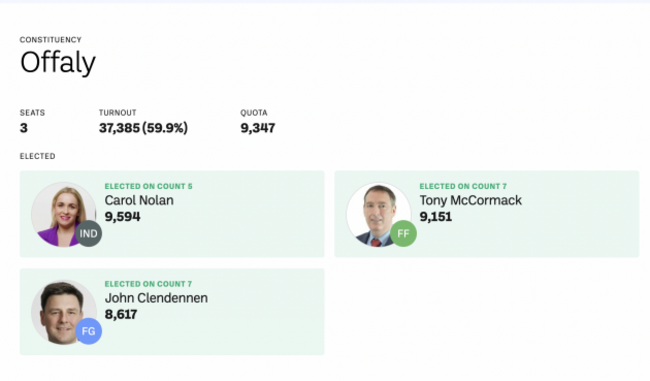The image size is (650, 381).
Task: Click the ELECTED section label
Action: (x=37, y=156)
